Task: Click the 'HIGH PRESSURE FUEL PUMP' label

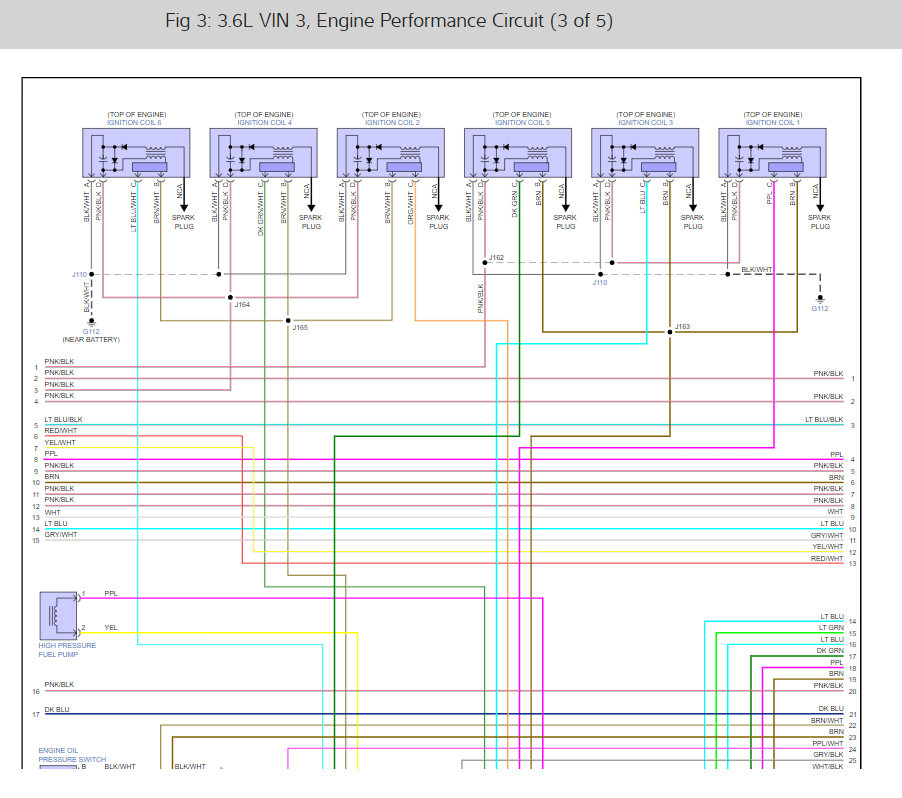Action: click(x=67, y=650)
